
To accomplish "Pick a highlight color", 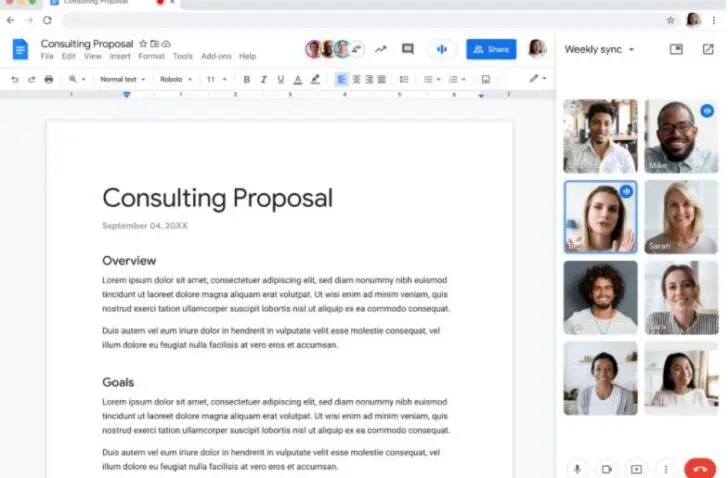I will [315, 79].
